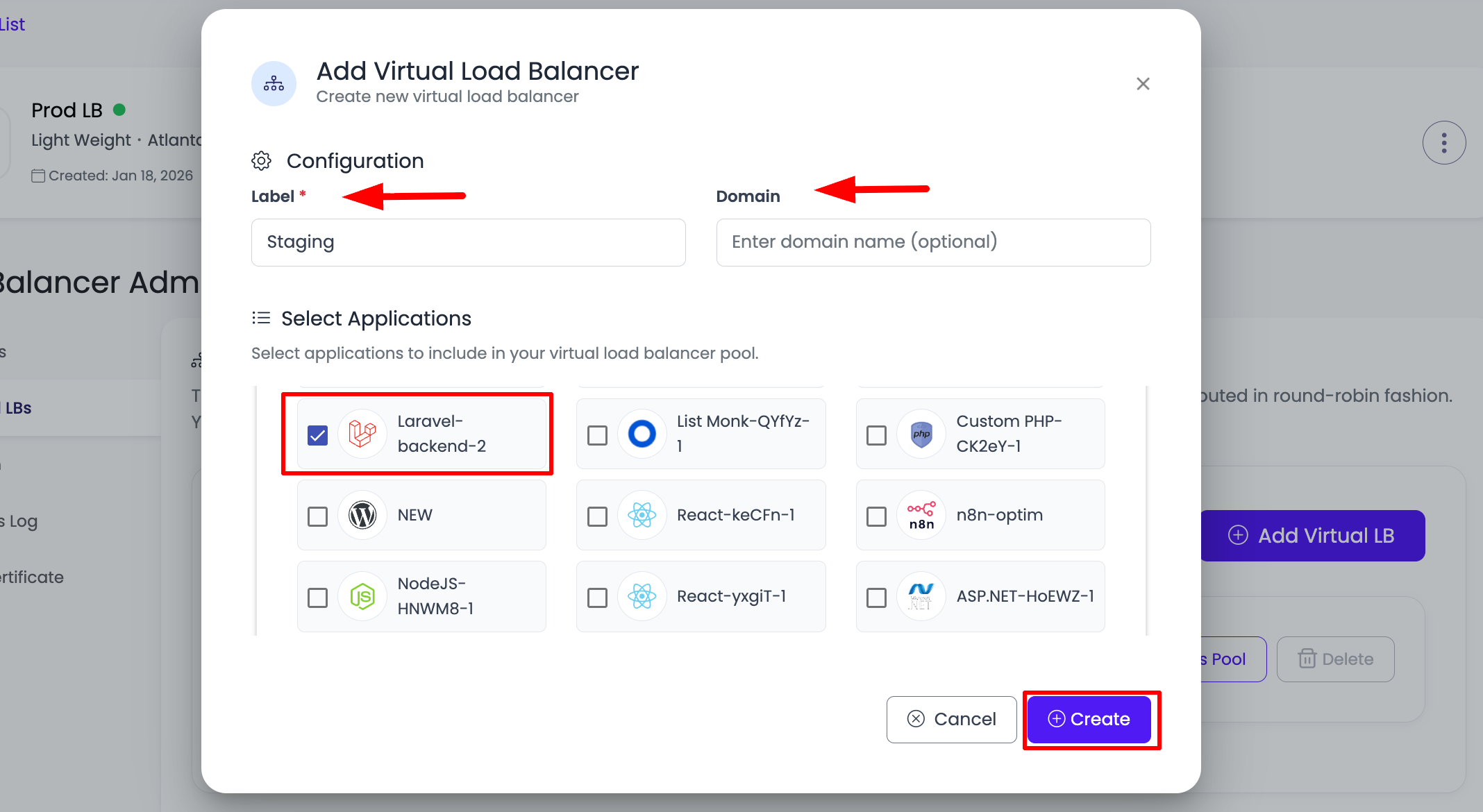Click the List Monk blue circle icon
Viewport: 1483px width, 812px height.
[x=642, y=434]
